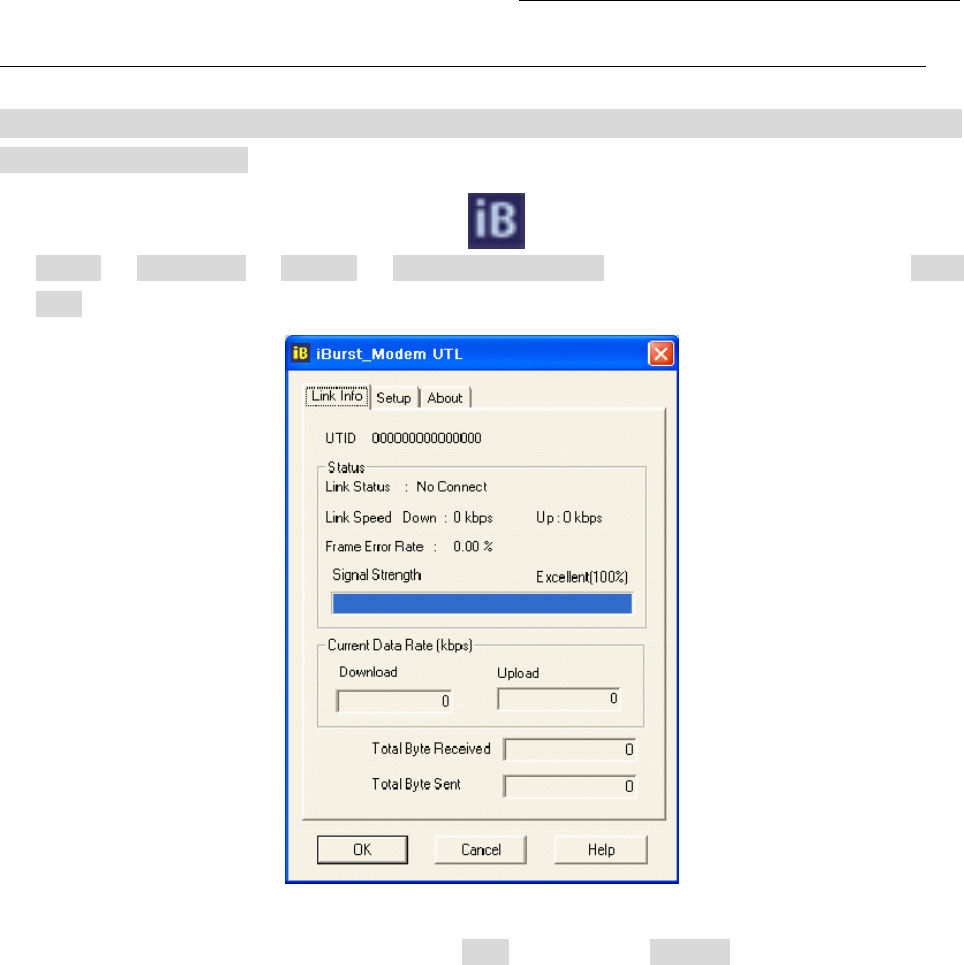Open Help from the dialog
964x965 pixels.
[601, 850]
